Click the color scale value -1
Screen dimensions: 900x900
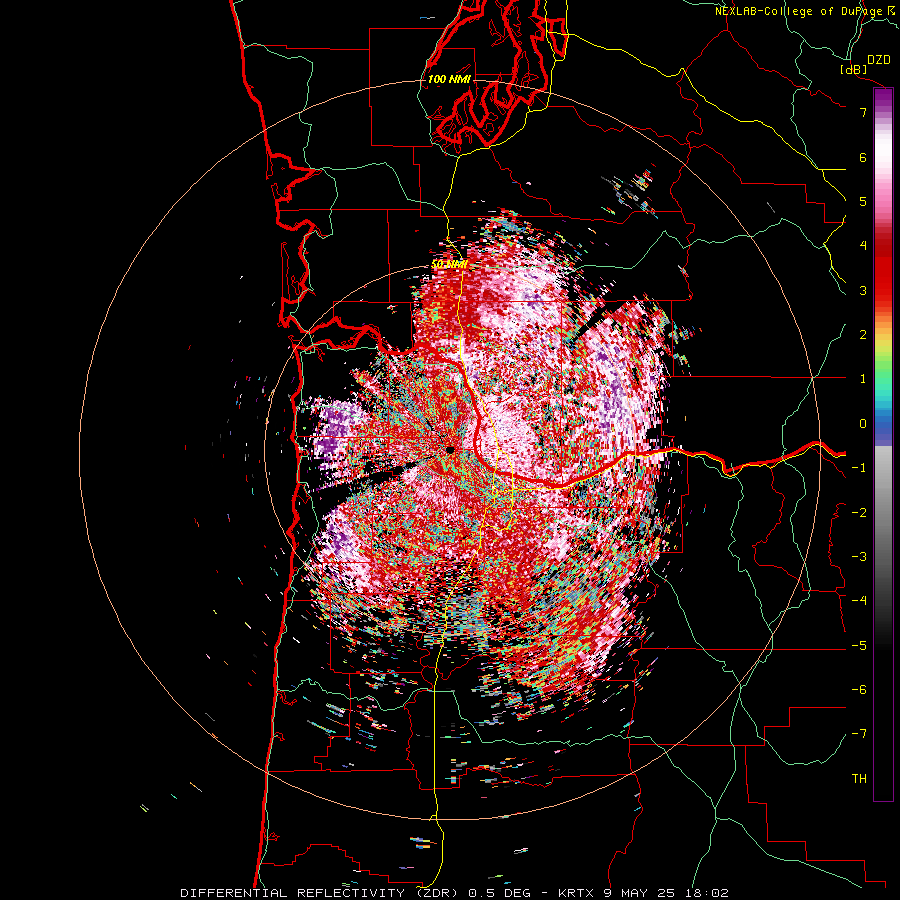(x=859, y=468)
